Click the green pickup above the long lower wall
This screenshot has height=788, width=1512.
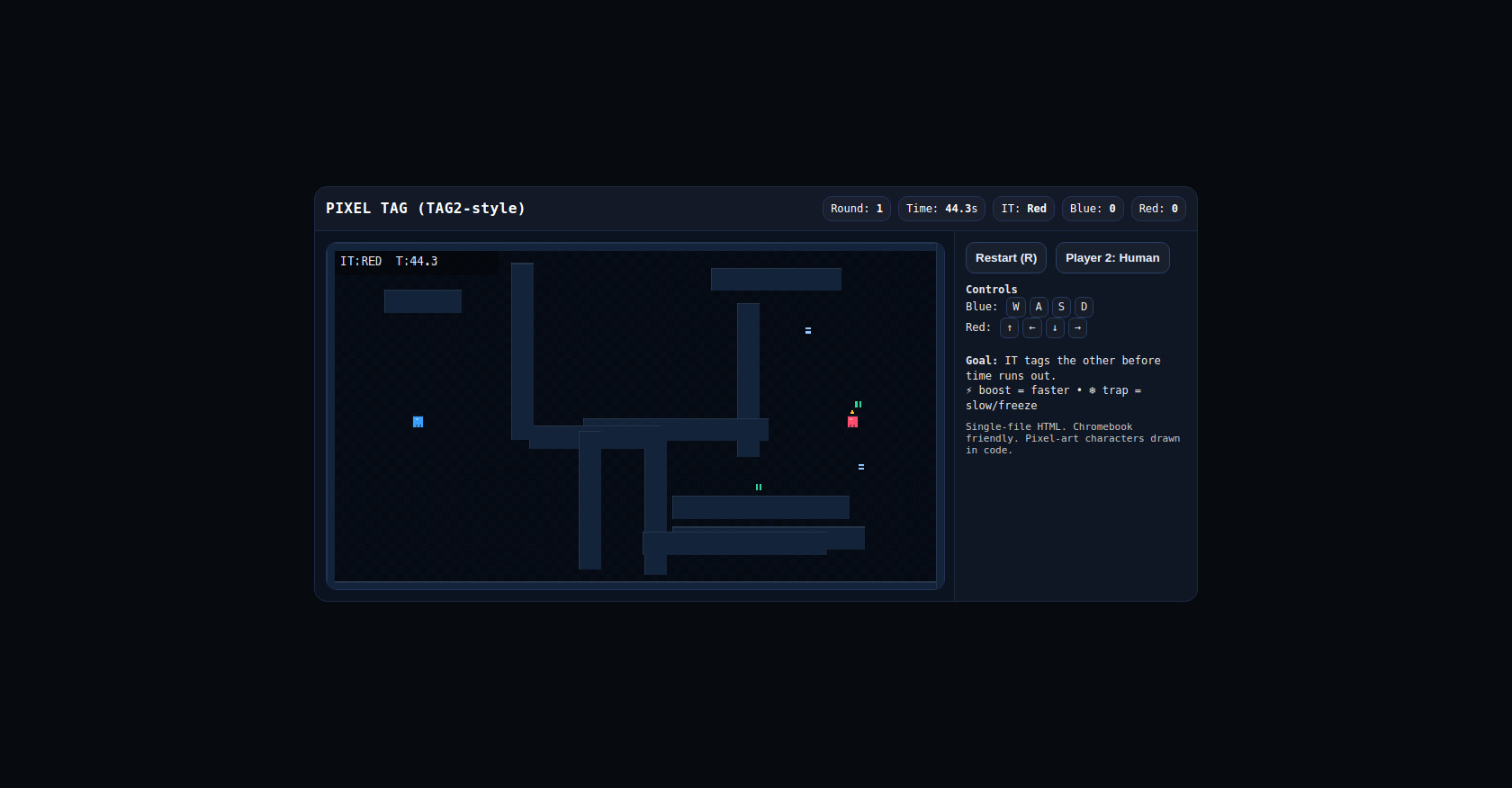tap(759, 488)
